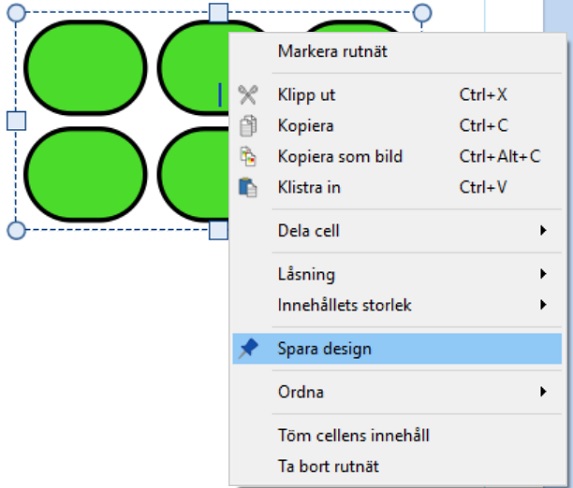Click the bottom-left circular selection handle

tap(16, 230)
